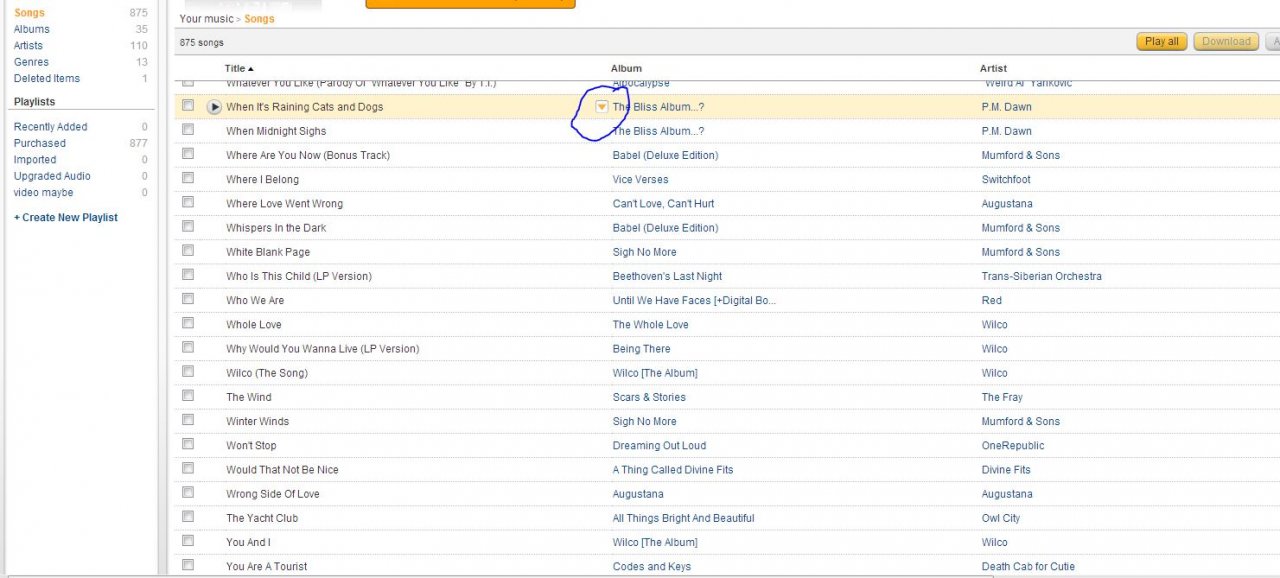Screen dimensions: 1280x578
Task: Open The Whole Love album link
Action: tap(651, 325)
